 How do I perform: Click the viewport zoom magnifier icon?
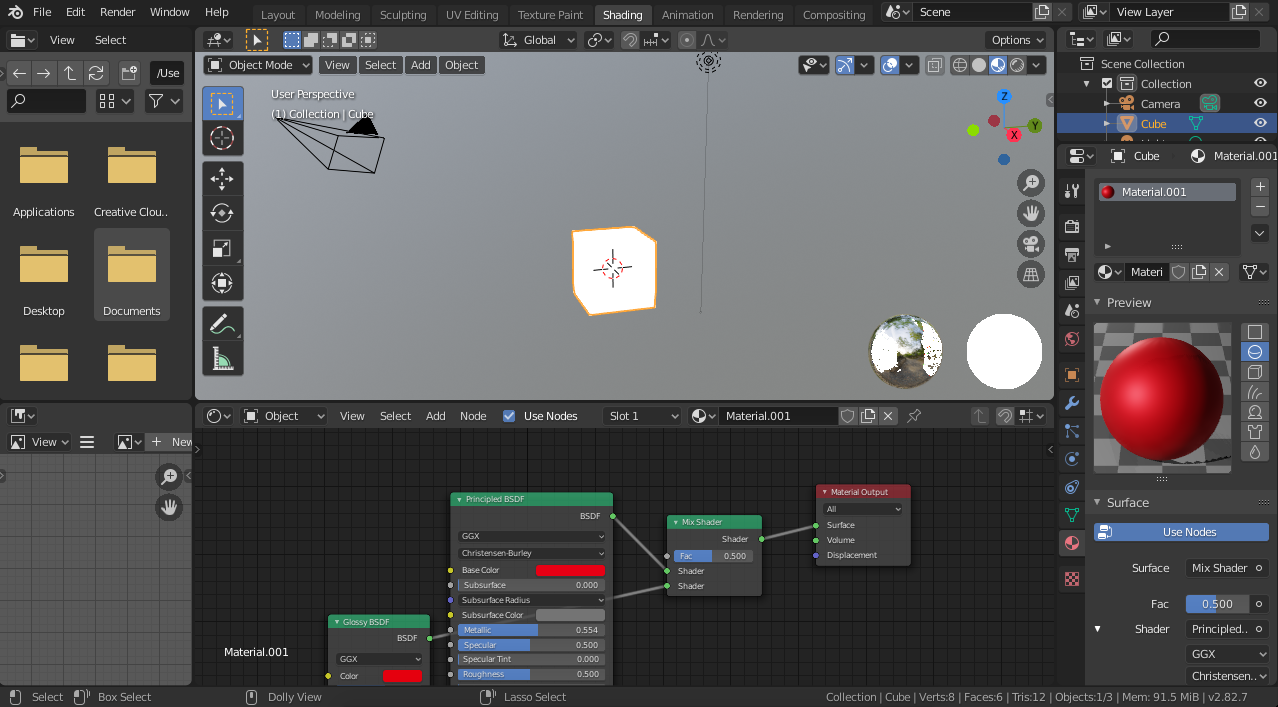point(1030,183)
